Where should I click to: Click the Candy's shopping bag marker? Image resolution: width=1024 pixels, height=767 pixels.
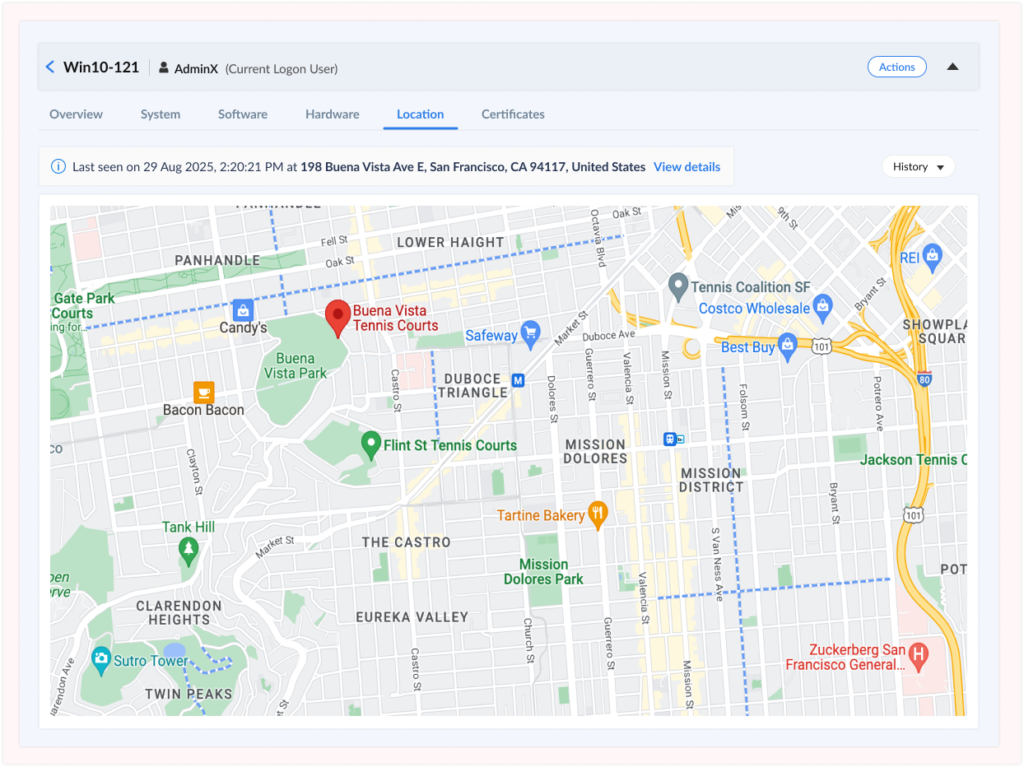point(243,310)
